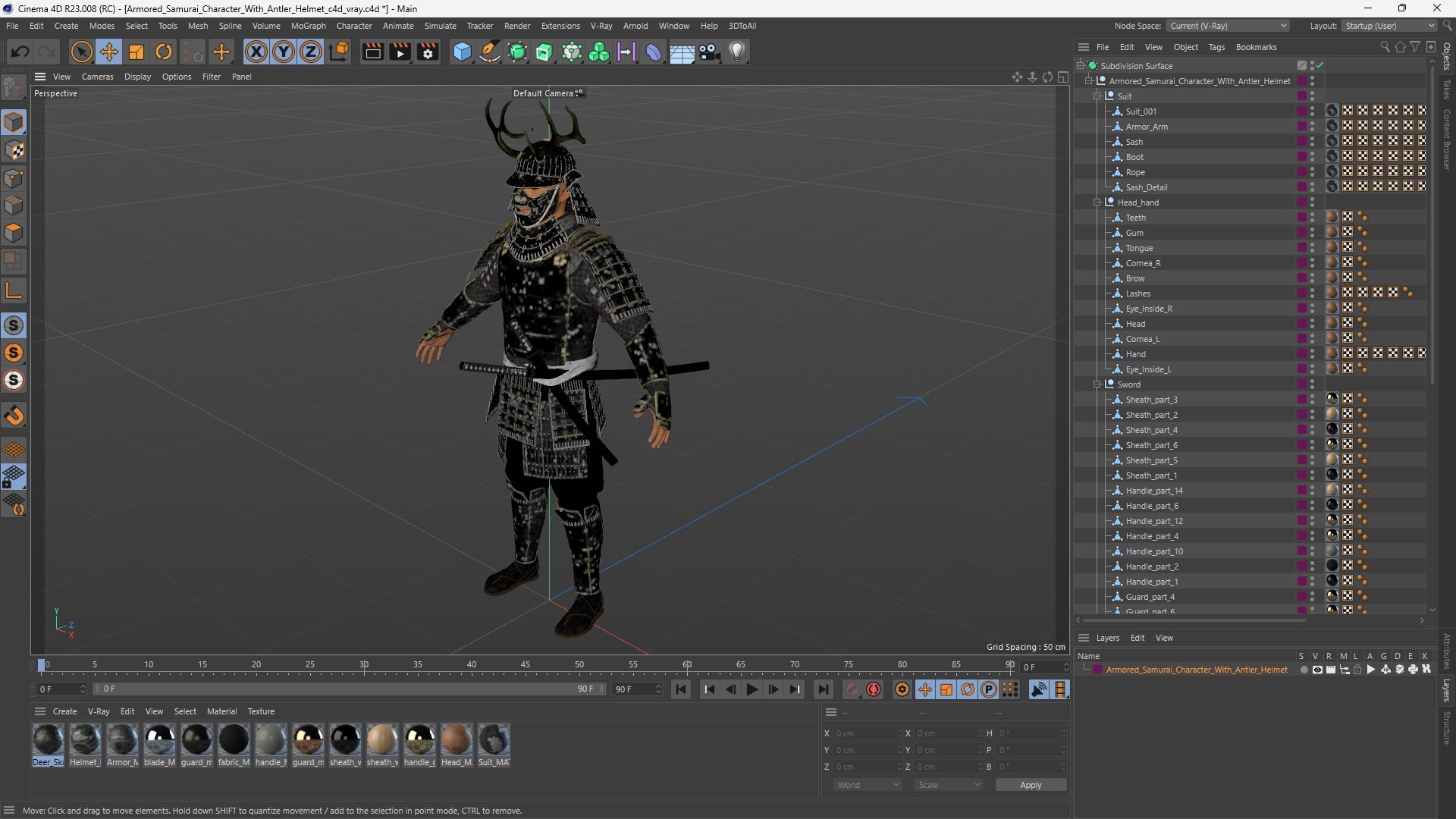Select the Rotate tool
Screen dimensions: 1456x819
coord(164,52)
